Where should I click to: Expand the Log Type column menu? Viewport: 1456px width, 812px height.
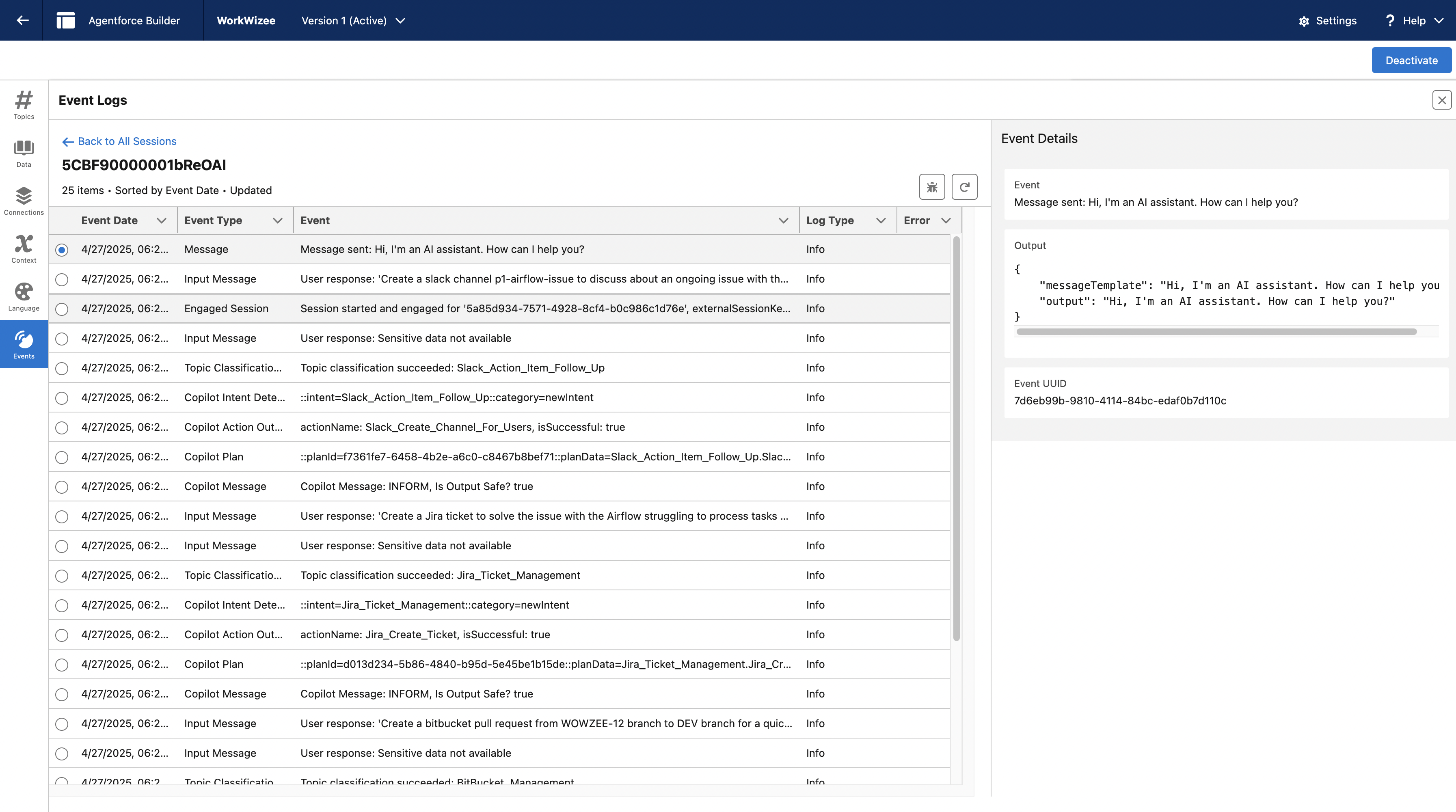tap(881, 221)
